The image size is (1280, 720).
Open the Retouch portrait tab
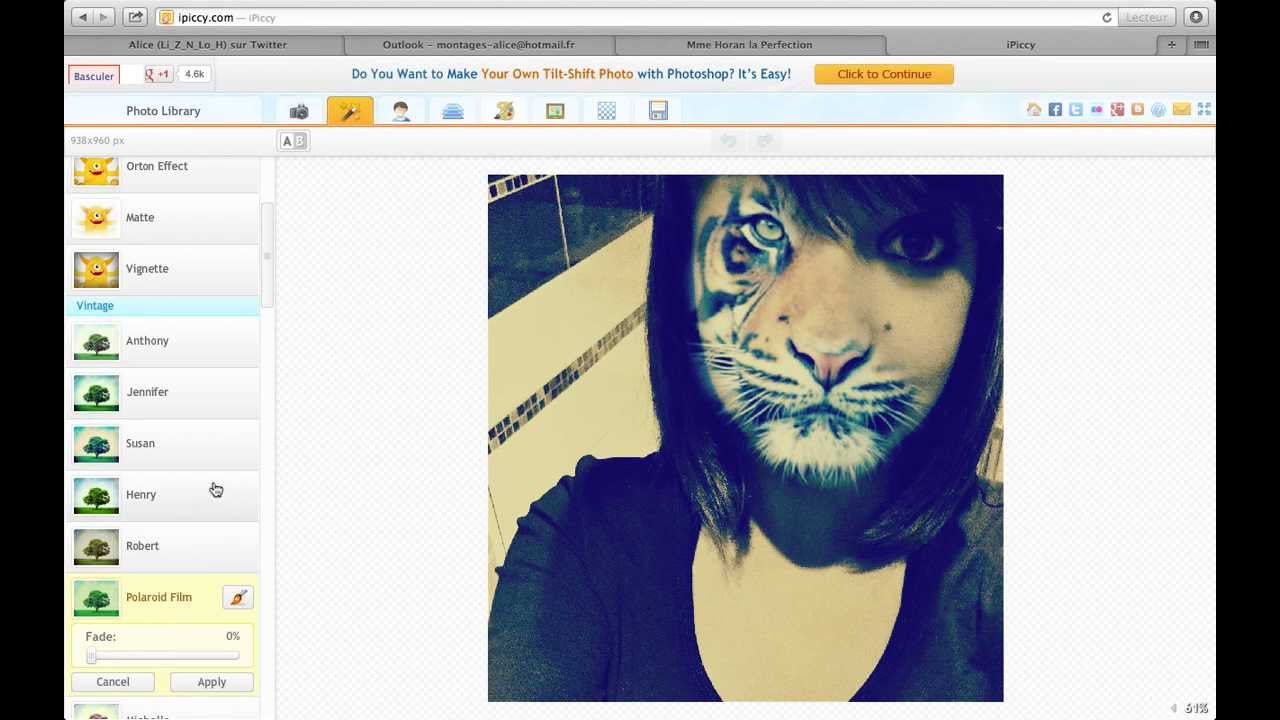[401, 111]
